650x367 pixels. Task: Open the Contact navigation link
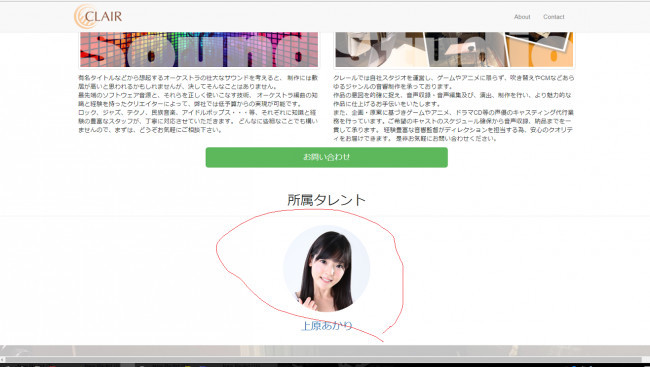pos(553,17)
